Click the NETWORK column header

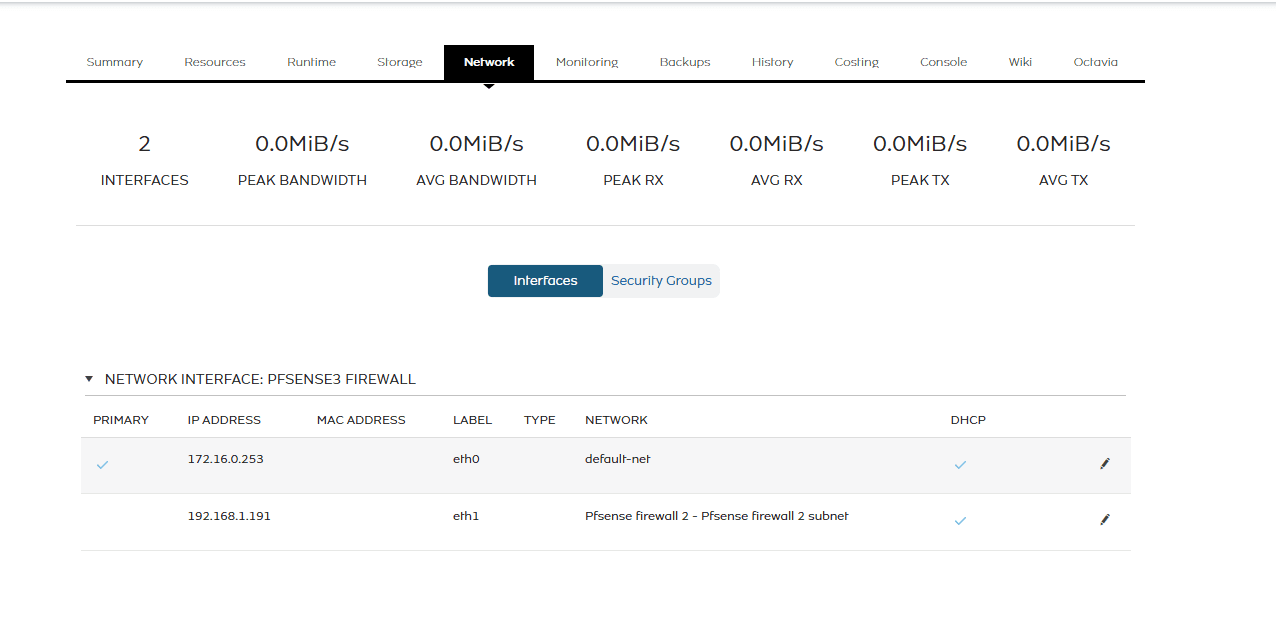tap(616, 420)
